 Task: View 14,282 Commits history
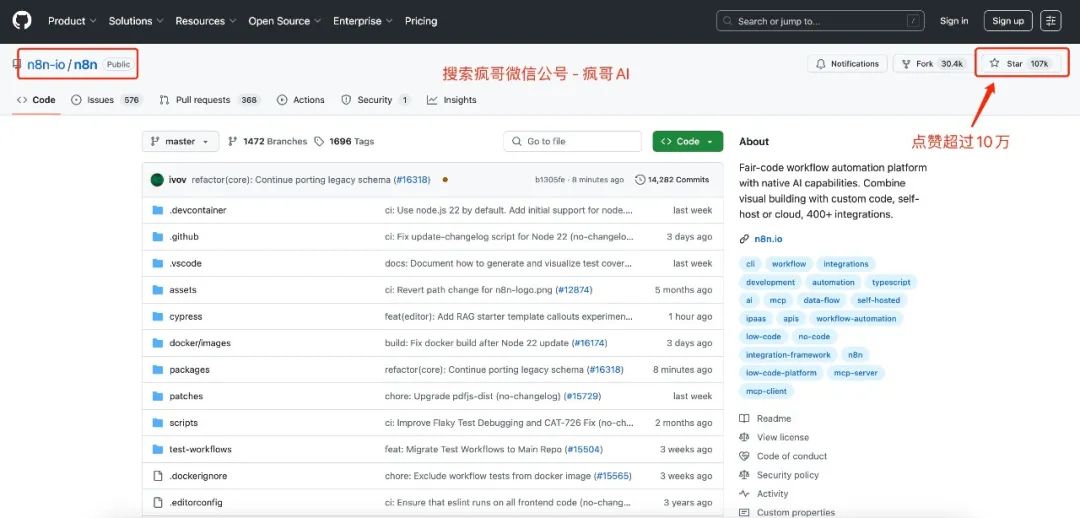[672, 180]
